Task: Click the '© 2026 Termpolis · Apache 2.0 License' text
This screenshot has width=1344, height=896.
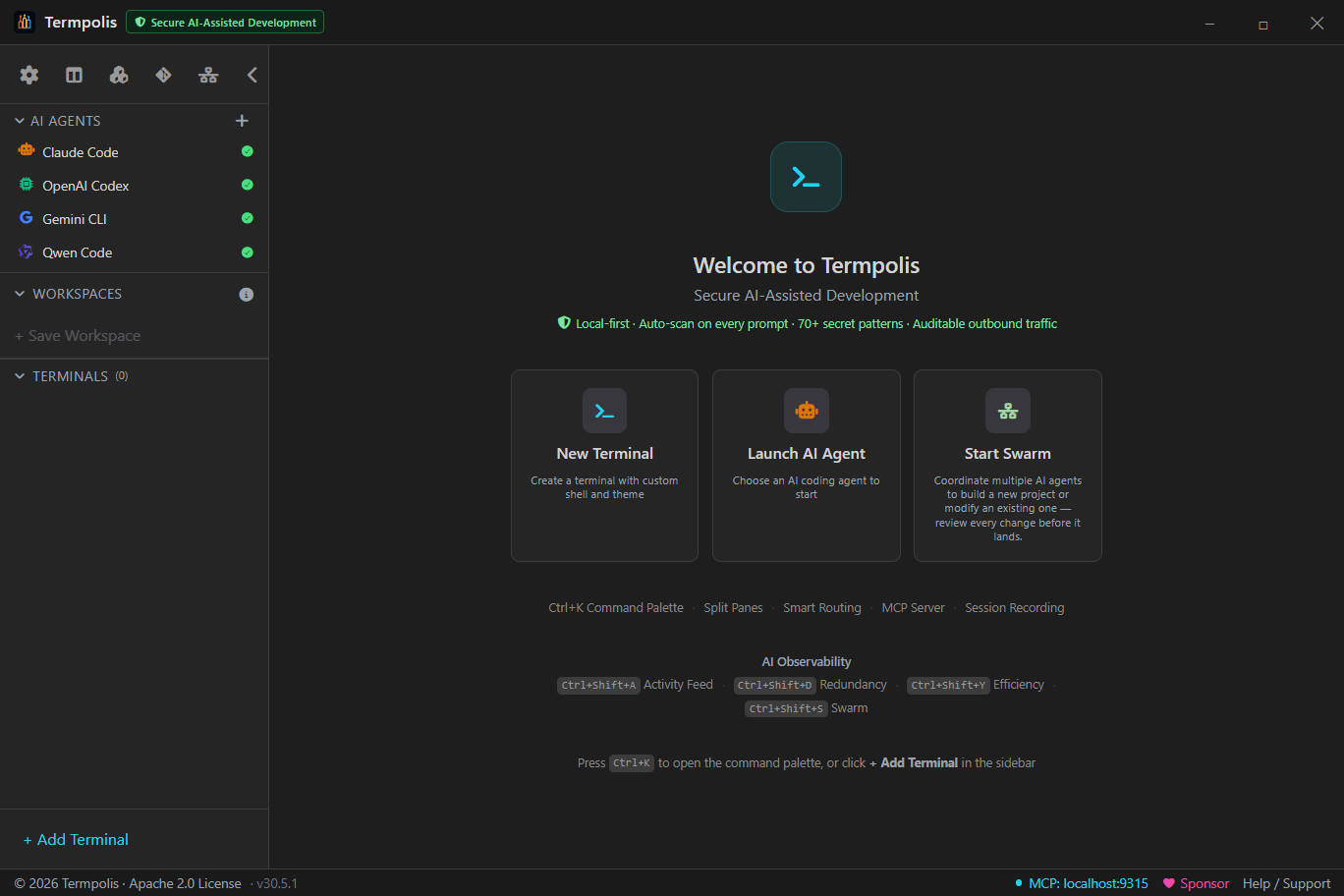Action: click(128, 883)
